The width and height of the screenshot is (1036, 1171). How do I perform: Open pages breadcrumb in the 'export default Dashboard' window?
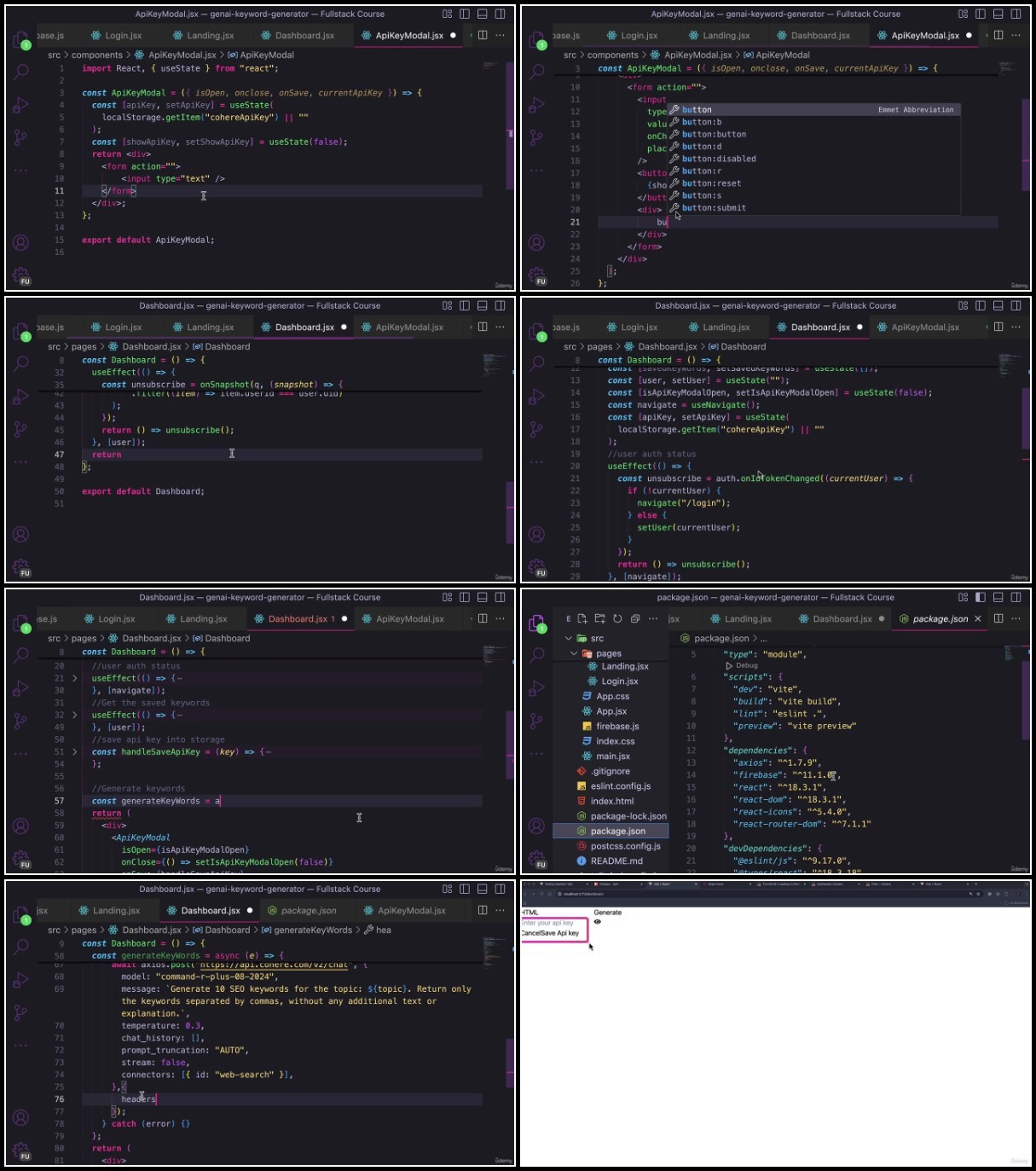click(x=84, y=346)
